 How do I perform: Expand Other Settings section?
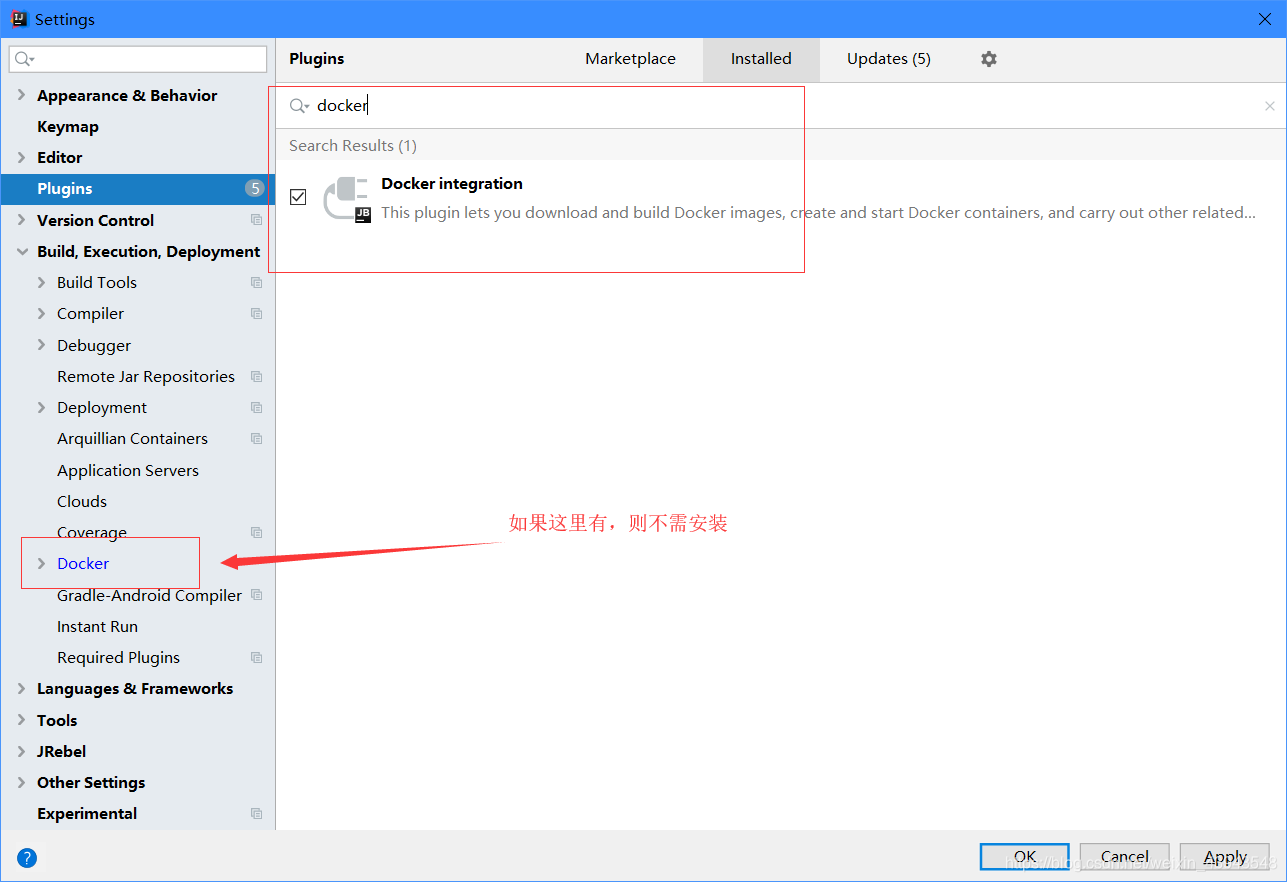click(22, 783)
